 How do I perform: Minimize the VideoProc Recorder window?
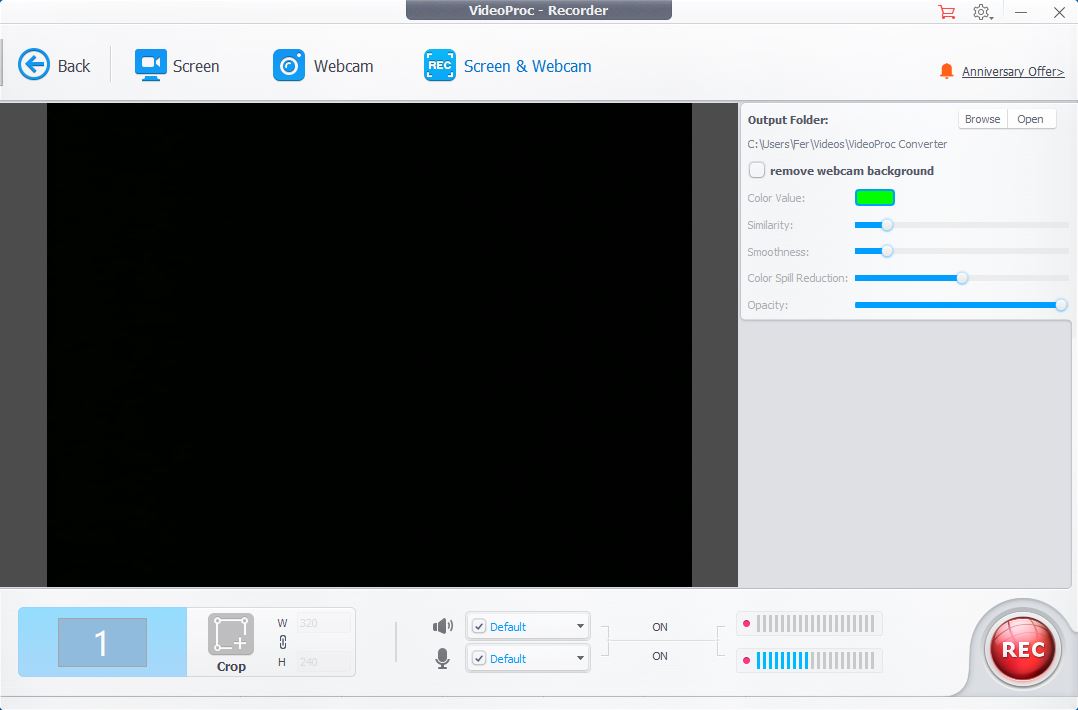1021,12
